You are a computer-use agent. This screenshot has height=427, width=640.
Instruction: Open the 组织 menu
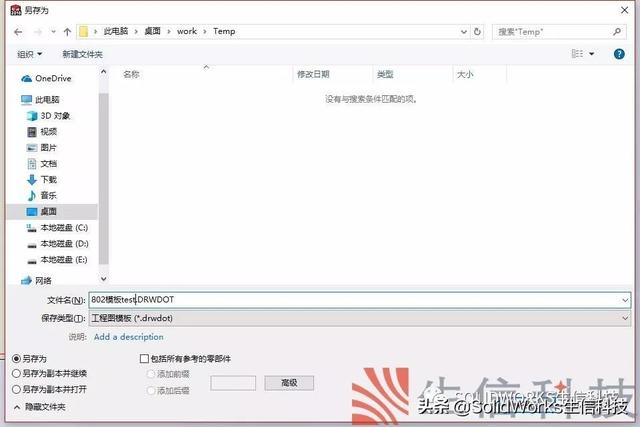coord(29,54)
